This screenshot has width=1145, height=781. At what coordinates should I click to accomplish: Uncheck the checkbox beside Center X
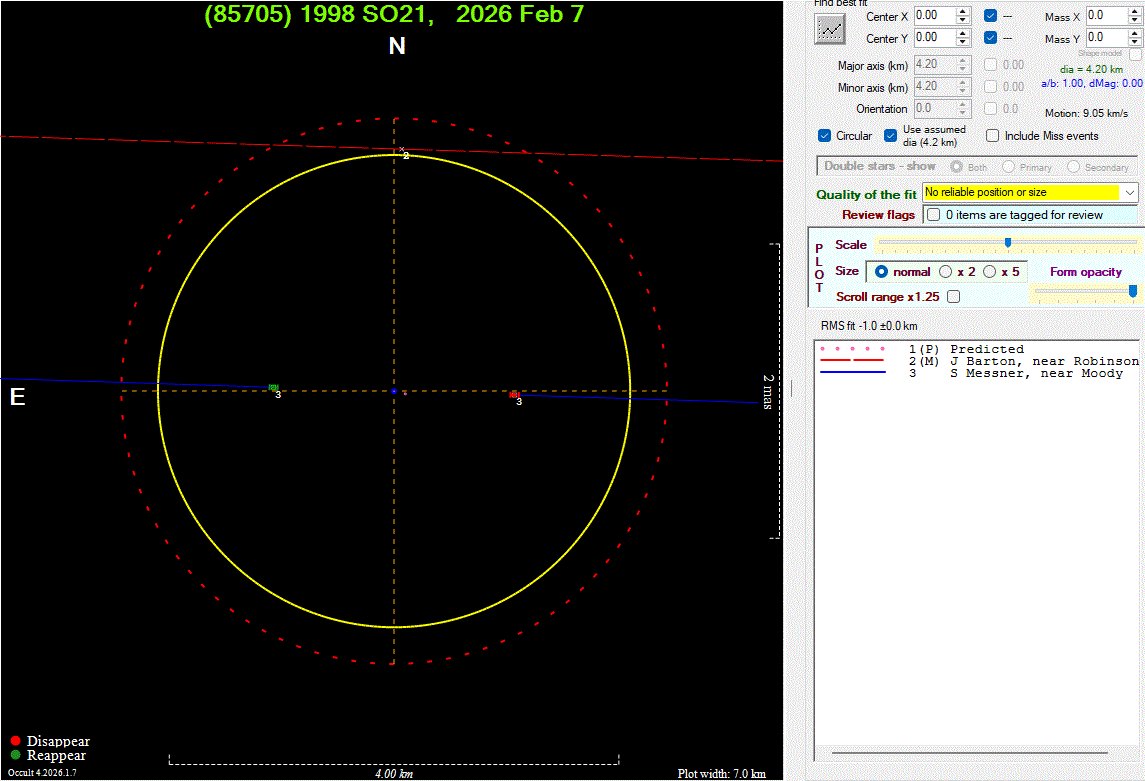(990, 16)
